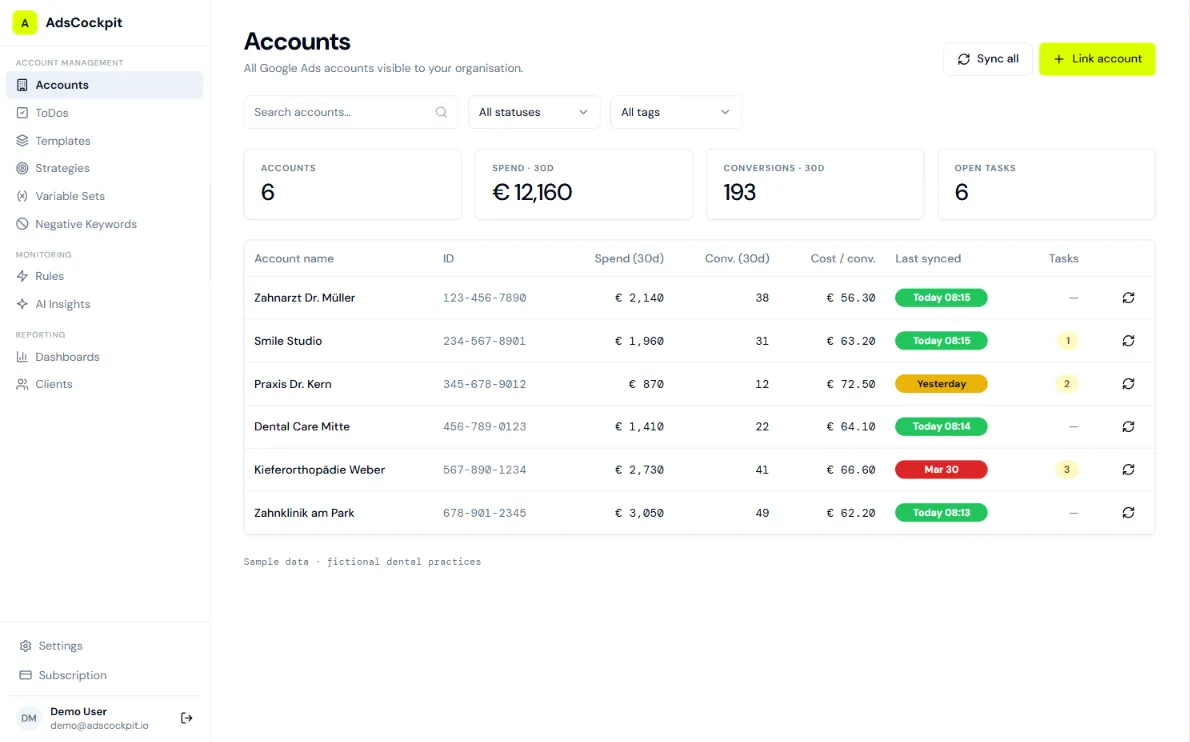Screen dimensions: 1190x742
Task: Open Dashboards under Reporting
Action: 105,357
